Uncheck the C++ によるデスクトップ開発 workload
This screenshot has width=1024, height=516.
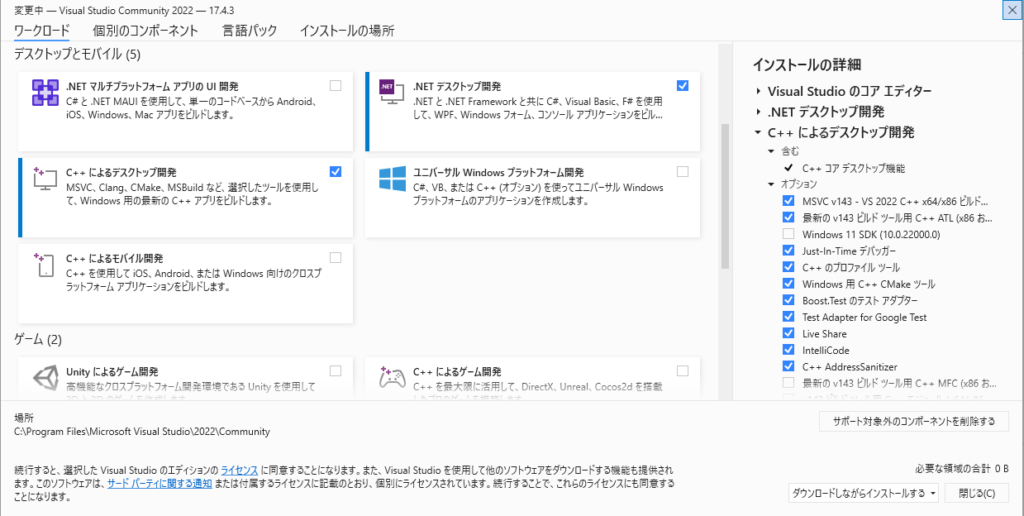pos(335,172)
